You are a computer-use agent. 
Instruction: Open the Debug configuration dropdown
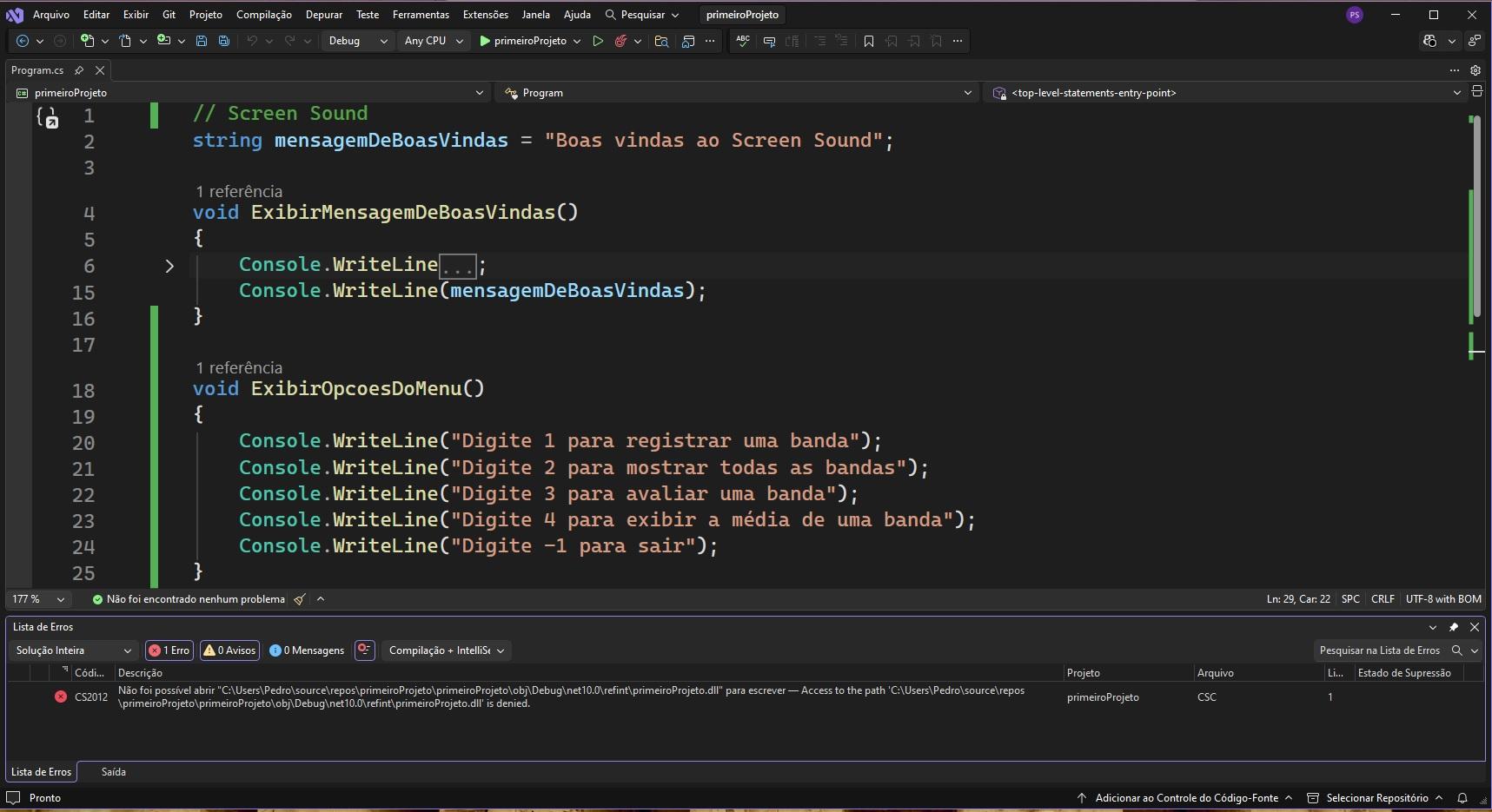click(357, 41)
